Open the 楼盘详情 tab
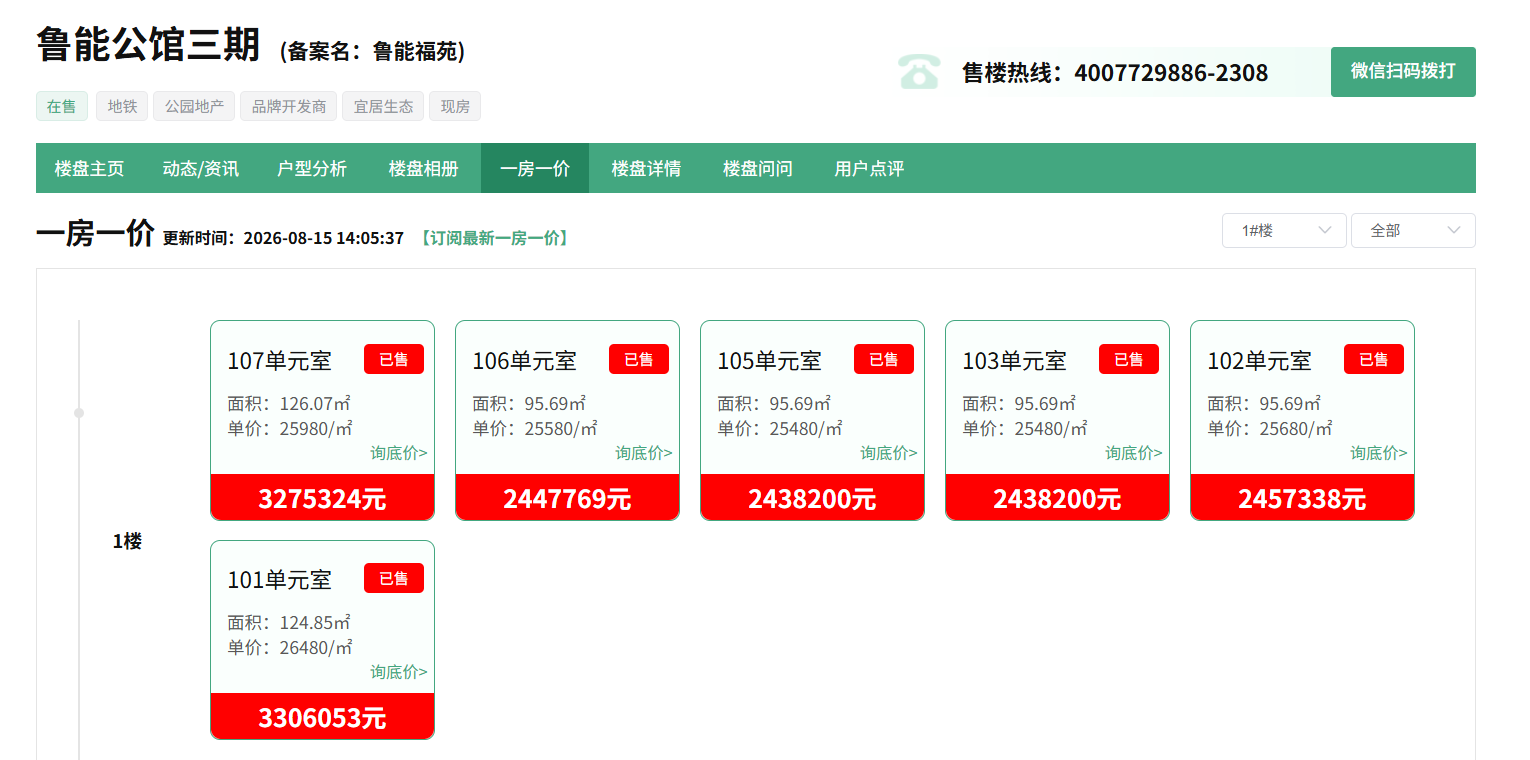Viewport: 1530px width, 760px height. pyautogui.click(x=647, y=168)
